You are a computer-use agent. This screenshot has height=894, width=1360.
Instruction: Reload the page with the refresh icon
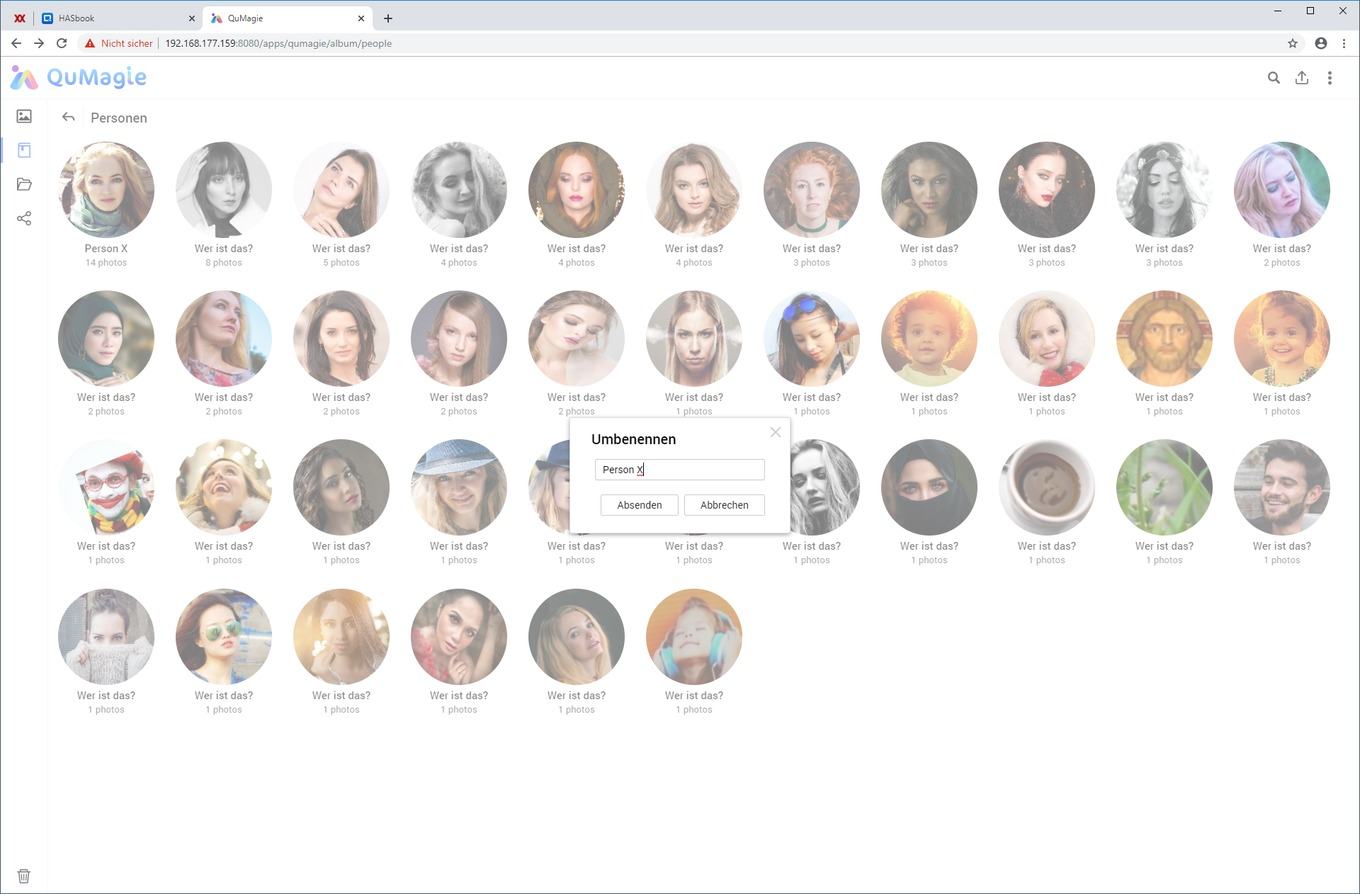click(61, 43)
